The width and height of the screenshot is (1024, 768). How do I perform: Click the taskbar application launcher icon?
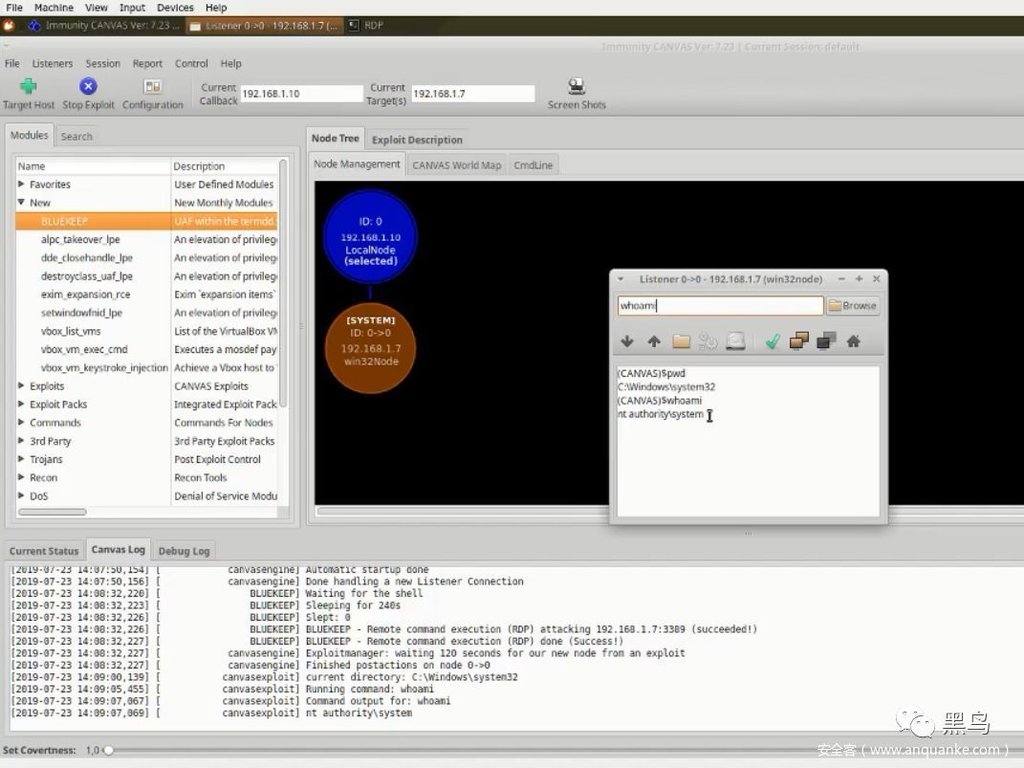9,25
